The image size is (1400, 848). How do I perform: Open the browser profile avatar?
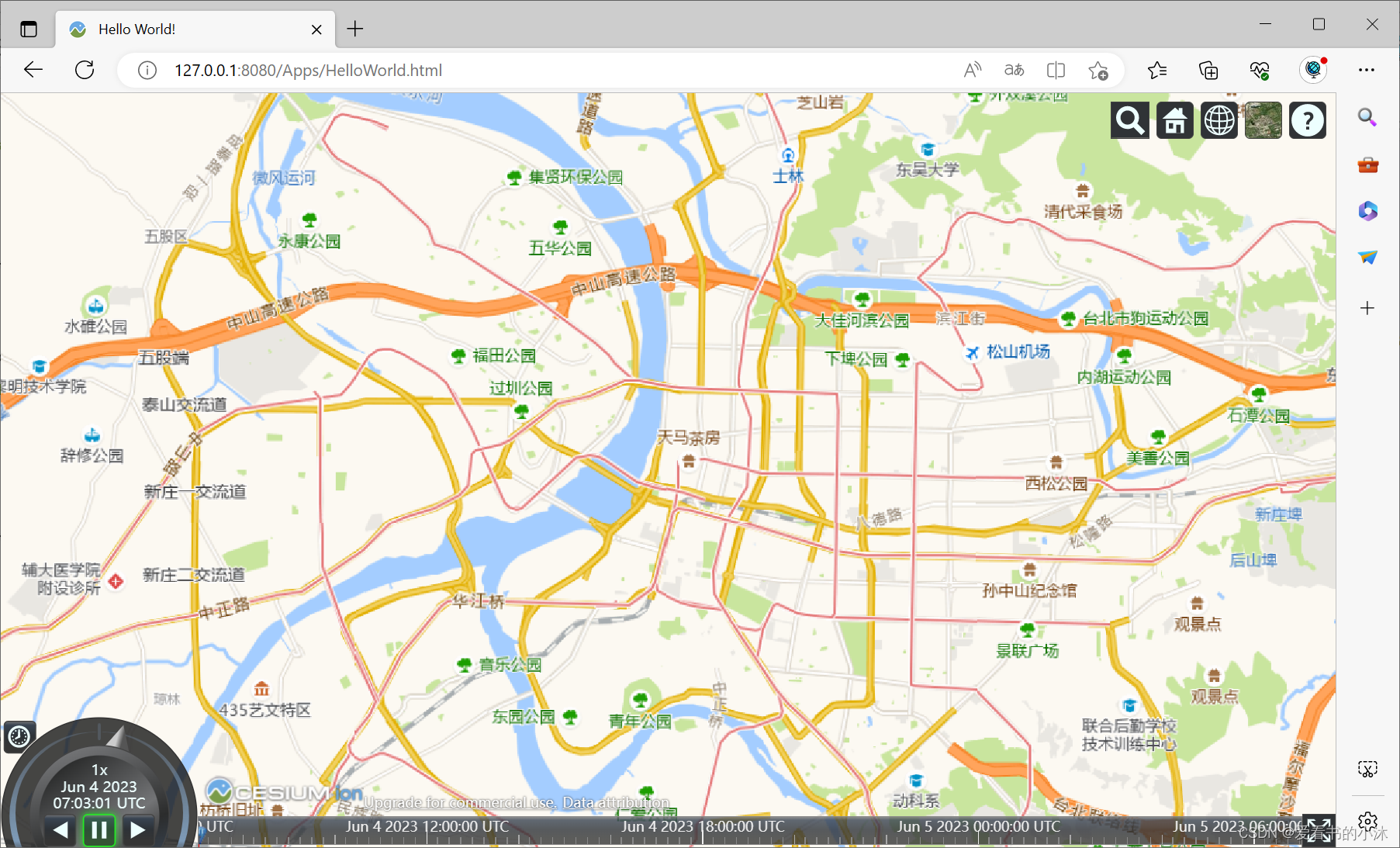pyautogui.click(x=1313, y=70)
